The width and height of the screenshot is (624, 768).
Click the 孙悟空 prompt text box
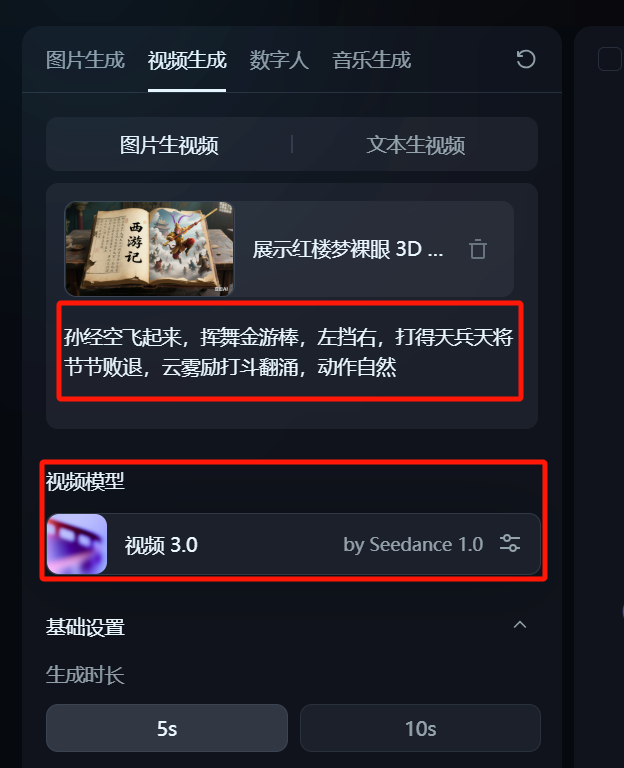click(290, 351)
